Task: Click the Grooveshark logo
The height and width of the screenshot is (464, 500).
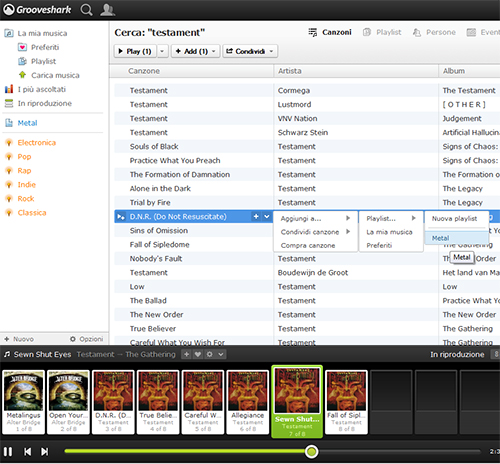Action: [37, 10]
